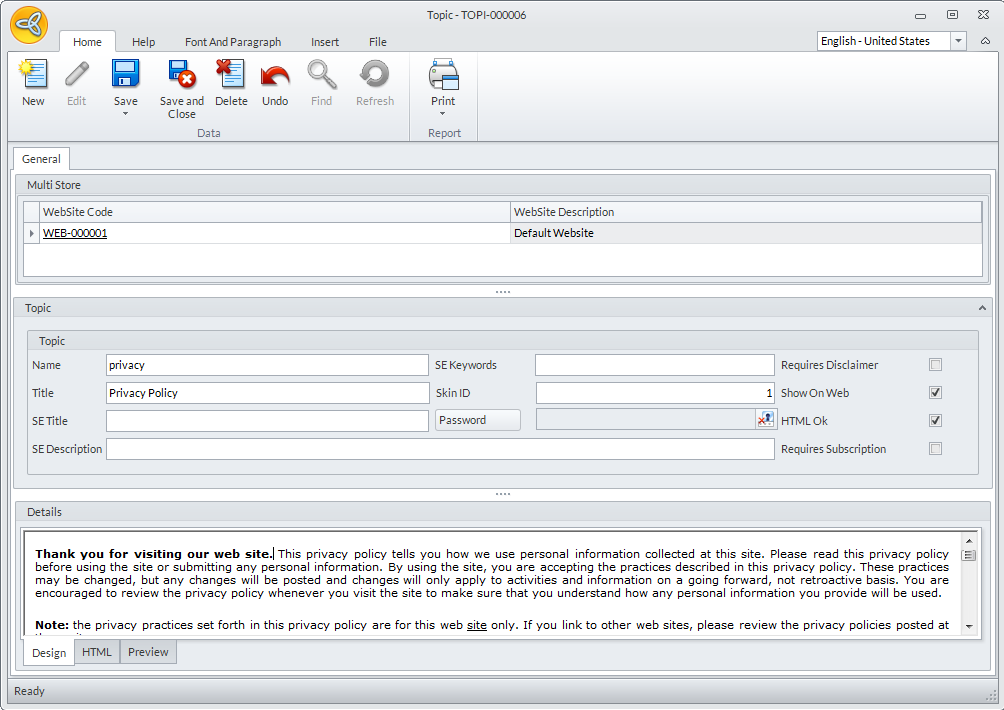The height and width of the screenshot is (710, 1004).
Task: Switch to the Font And Paragraph tab
Action: click(233, 42)
